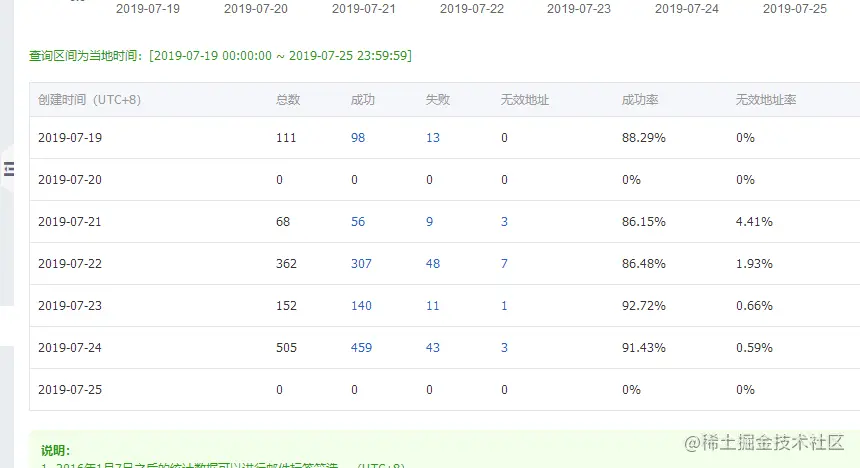Image resolution: width=860 pixels, height=468 pixels.
Task: Select invalid address rate 0.59% cell
Action: 755,348
